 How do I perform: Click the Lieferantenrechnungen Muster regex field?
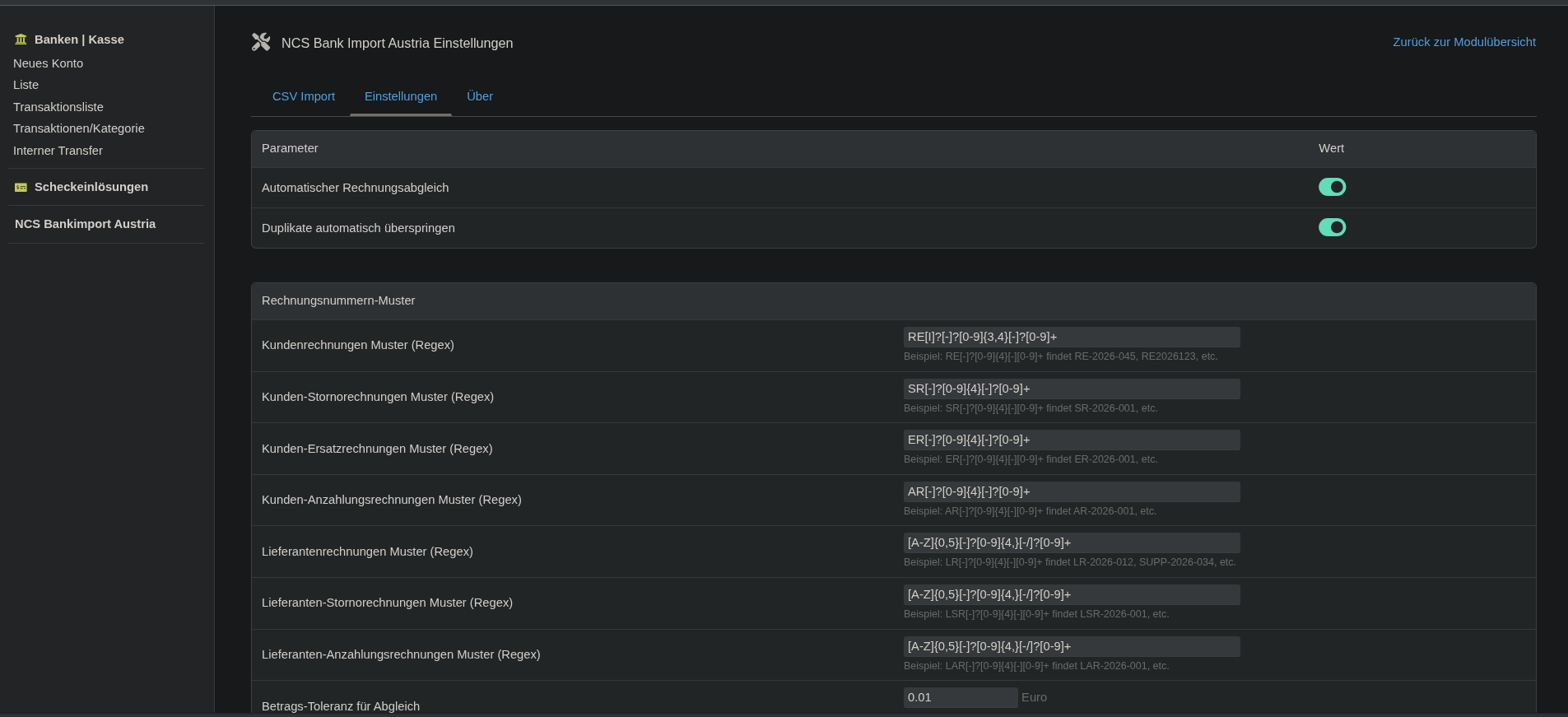point(1071,542)
